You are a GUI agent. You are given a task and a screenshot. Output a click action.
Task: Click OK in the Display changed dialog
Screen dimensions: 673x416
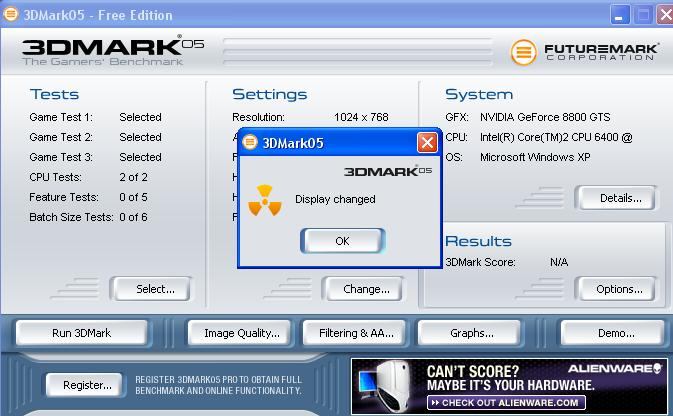pyautogui.click(x=342, y=241)
